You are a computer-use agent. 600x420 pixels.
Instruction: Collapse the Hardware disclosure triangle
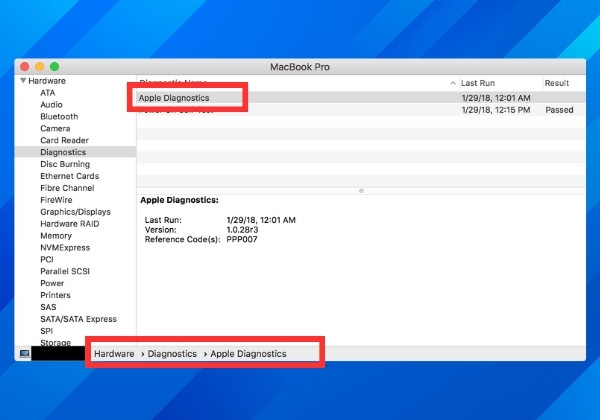23,81
